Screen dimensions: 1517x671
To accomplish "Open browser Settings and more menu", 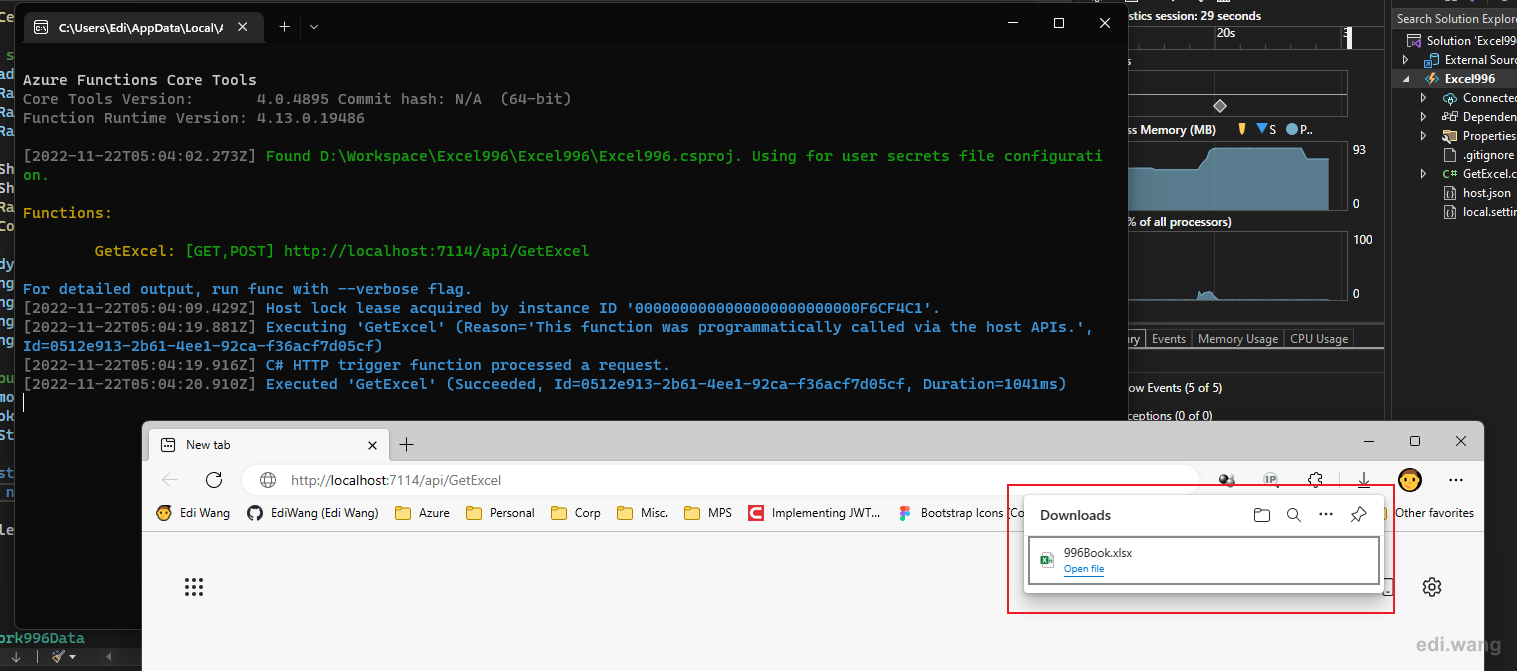I will tap(1456, 480).
